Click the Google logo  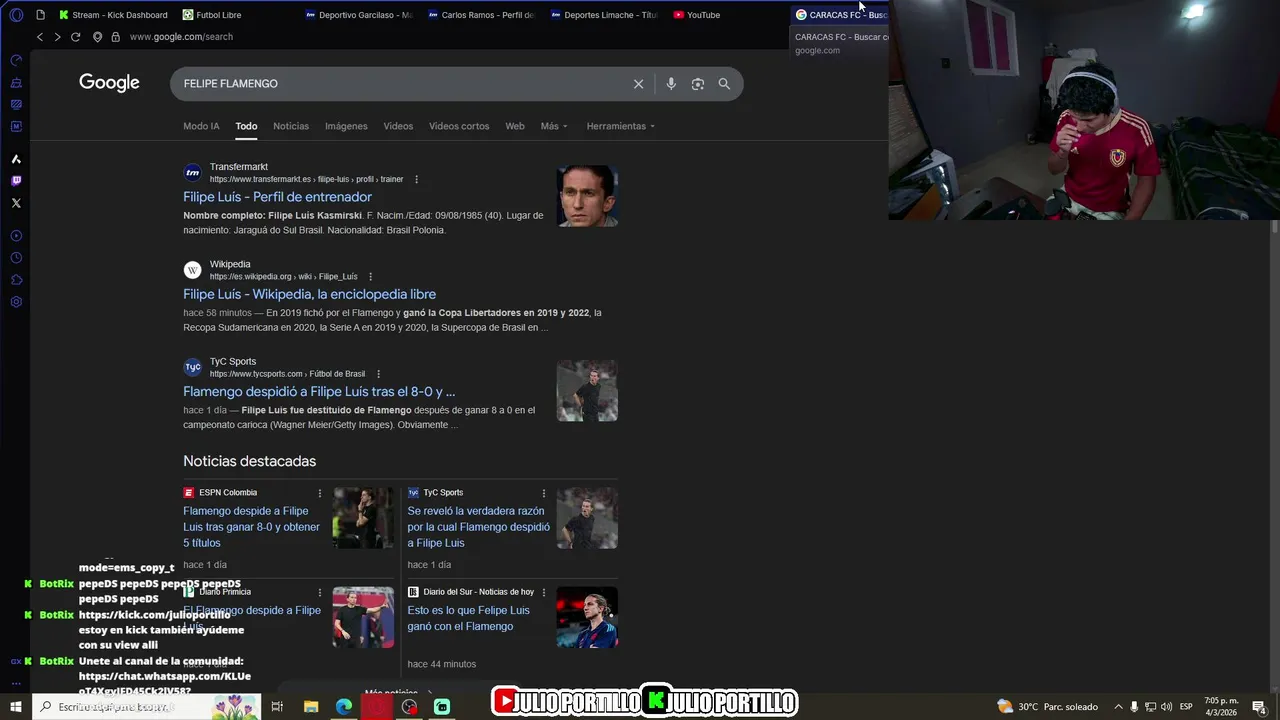point(110,83)
